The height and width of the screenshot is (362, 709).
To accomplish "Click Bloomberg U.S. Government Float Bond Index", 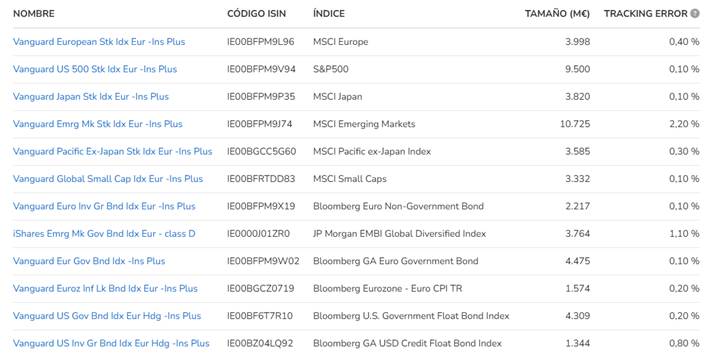I will coord(411,316).
